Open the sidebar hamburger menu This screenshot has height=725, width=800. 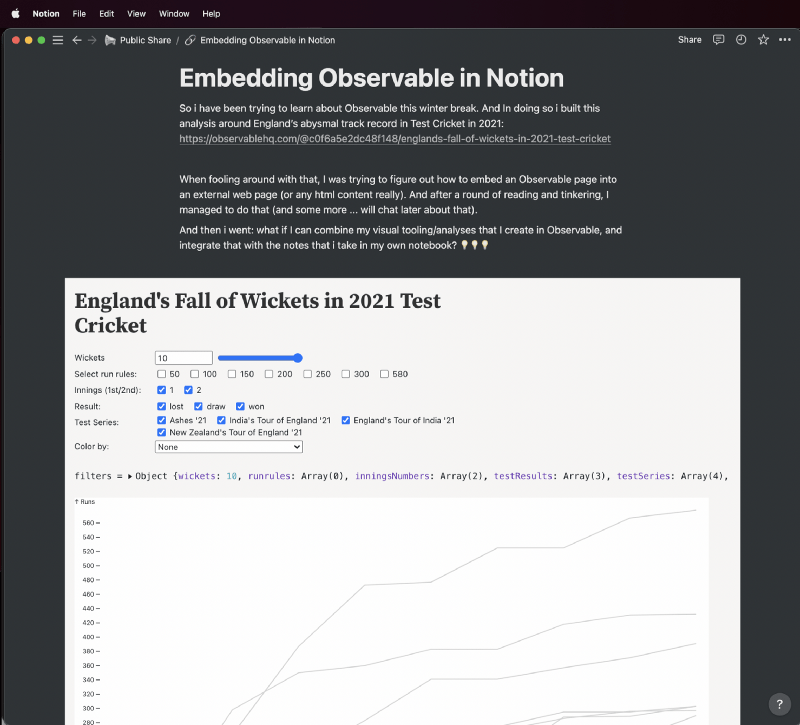coord(57,40)
